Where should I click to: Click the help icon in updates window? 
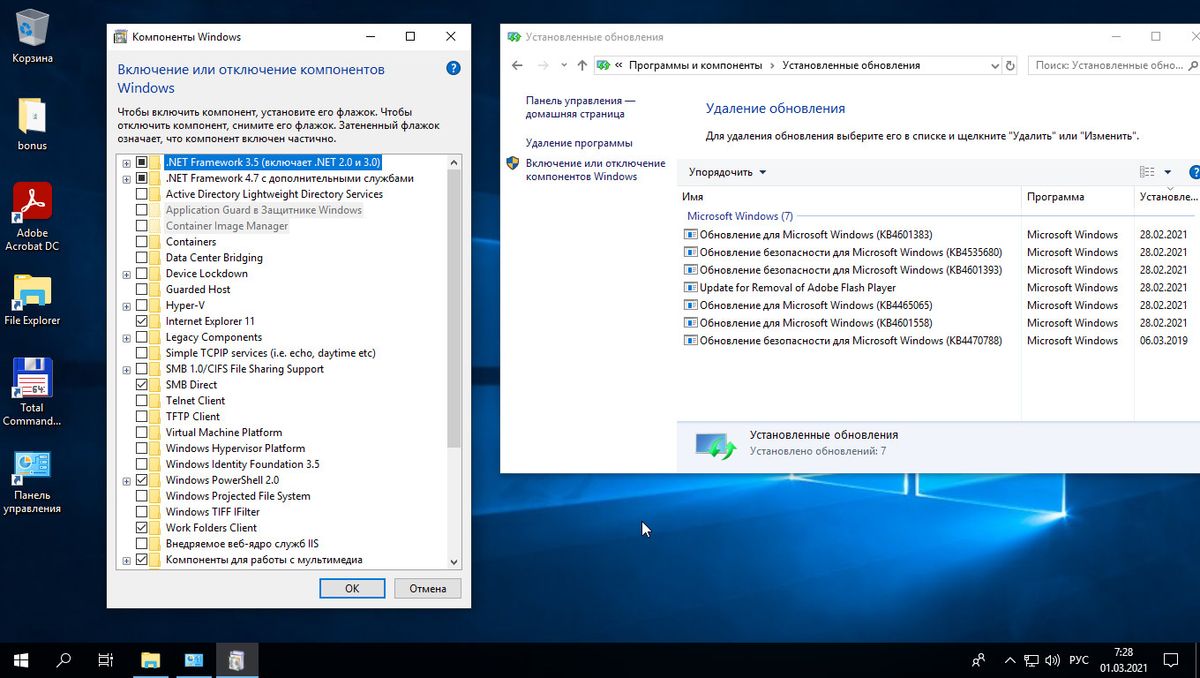1194,172
